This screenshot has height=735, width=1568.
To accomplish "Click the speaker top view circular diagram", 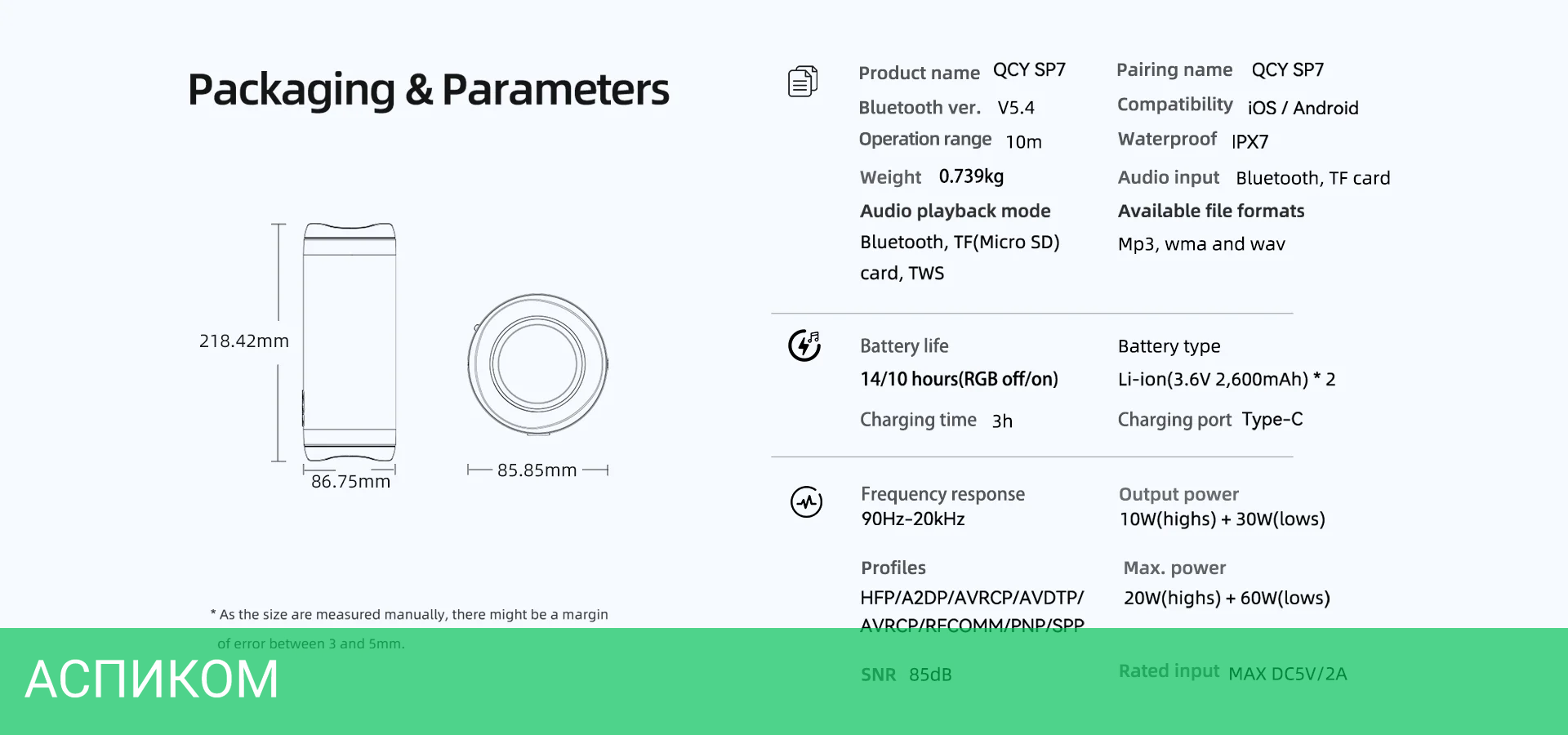I will 537,364.
